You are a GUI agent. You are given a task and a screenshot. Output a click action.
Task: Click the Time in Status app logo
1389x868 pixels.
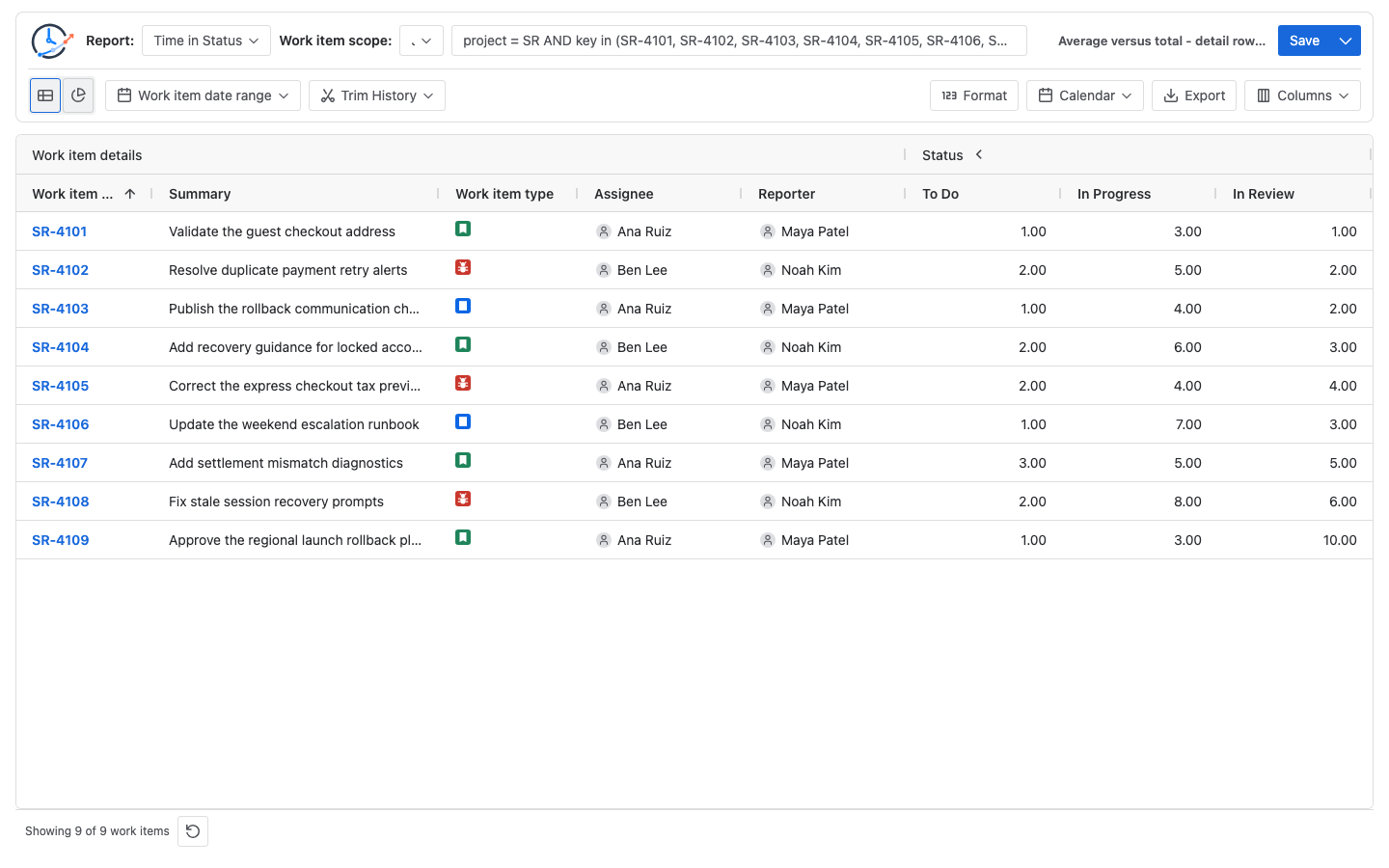point(51,41)
